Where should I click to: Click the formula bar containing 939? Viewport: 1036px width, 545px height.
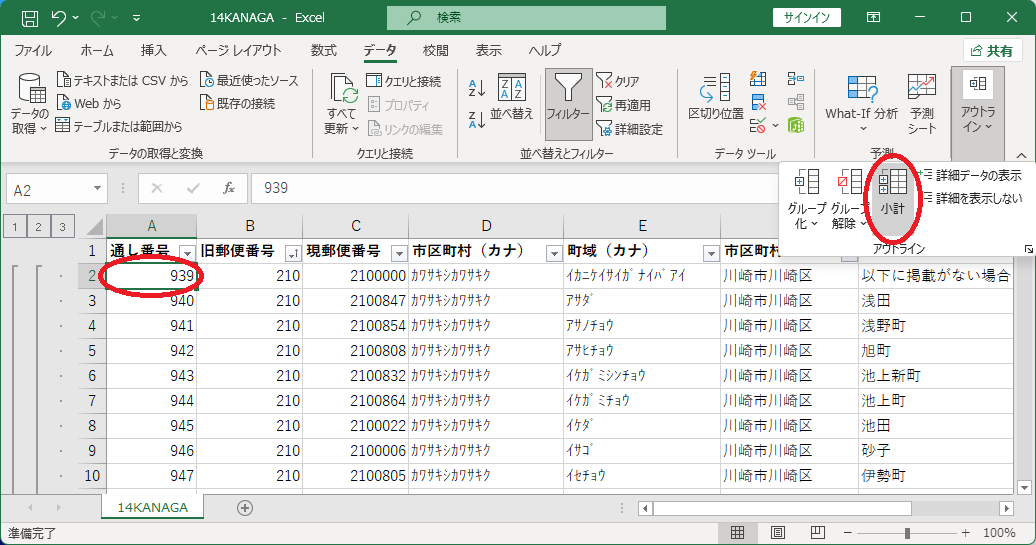[515, 188]
